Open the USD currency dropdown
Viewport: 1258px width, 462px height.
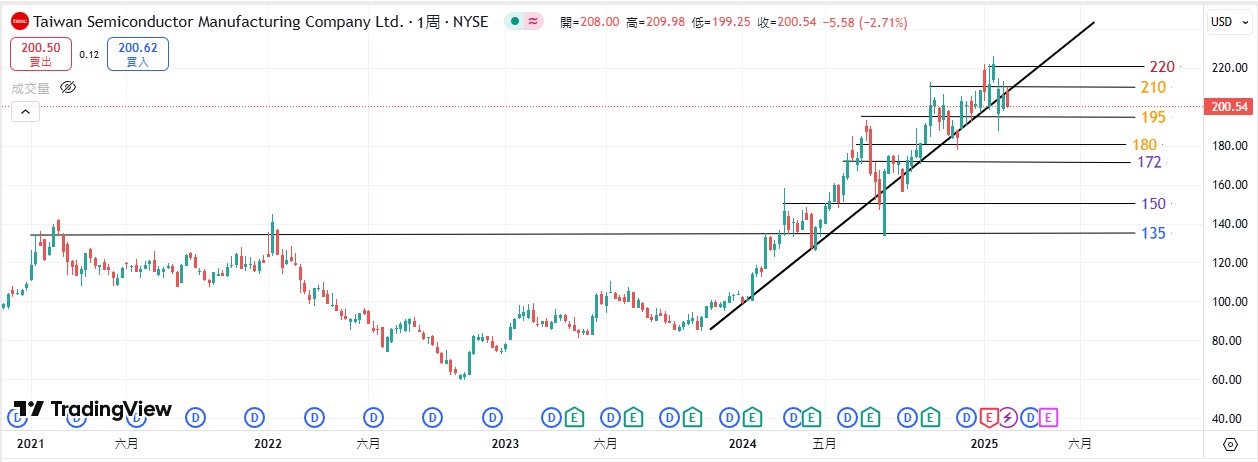[x=1227, y=21]
